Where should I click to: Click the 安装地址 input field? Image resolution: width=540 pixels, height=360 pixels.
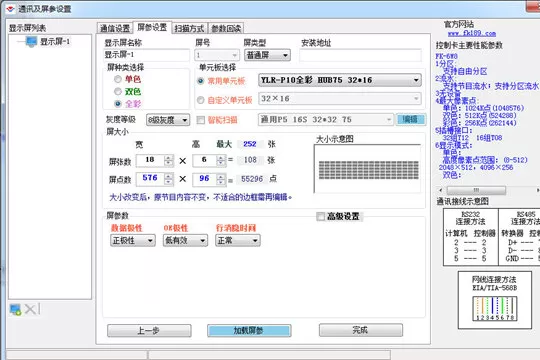click(360, 55)
